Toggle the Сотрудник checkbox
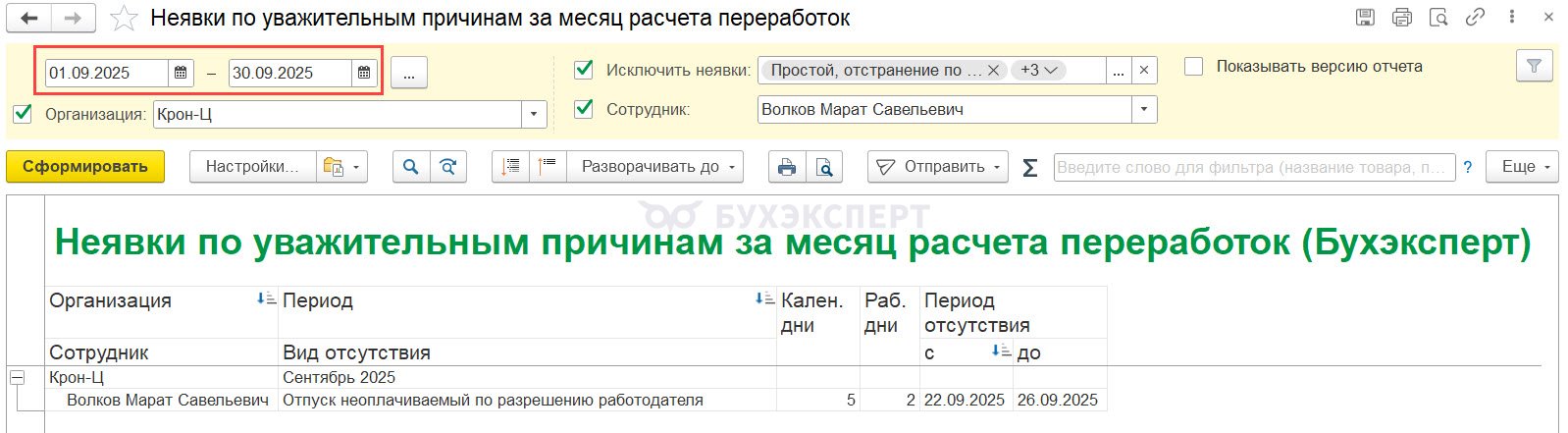This screenshot has height=433, width=1568. (584, 108)
